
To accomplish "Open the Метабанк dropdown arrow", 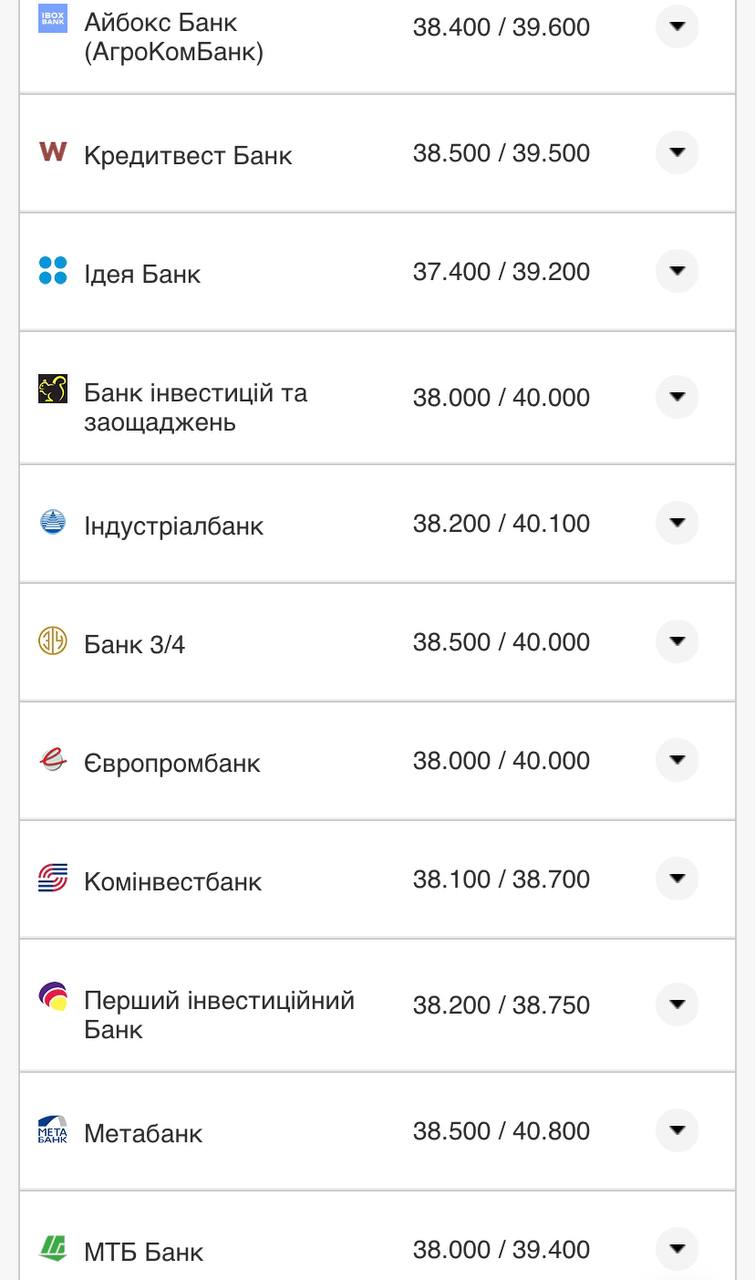I will (677, 1130).
